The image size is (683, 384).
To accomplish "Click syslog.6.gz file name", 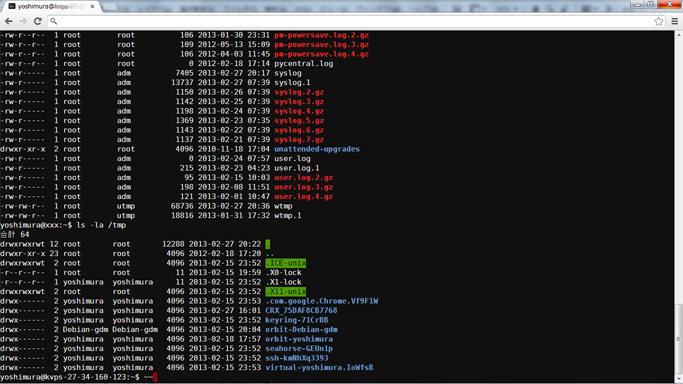I will pyautogui.click(x=299, y=130).
